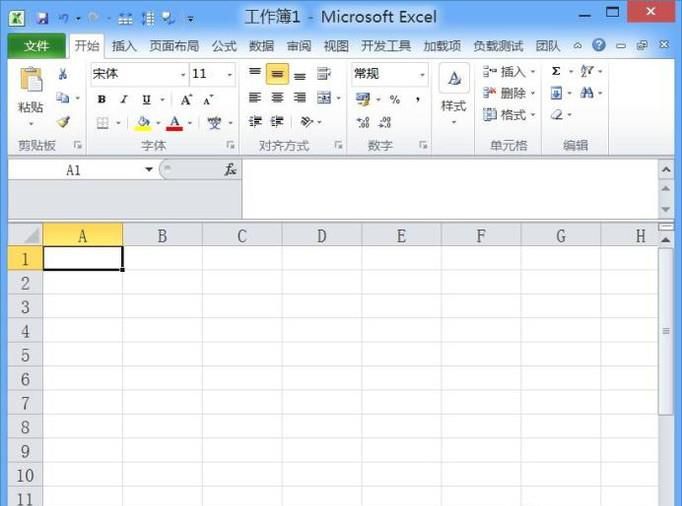The height and width of the screenshot is (506, 682).
Task: Toggle bold formatting
Action: 102,99
